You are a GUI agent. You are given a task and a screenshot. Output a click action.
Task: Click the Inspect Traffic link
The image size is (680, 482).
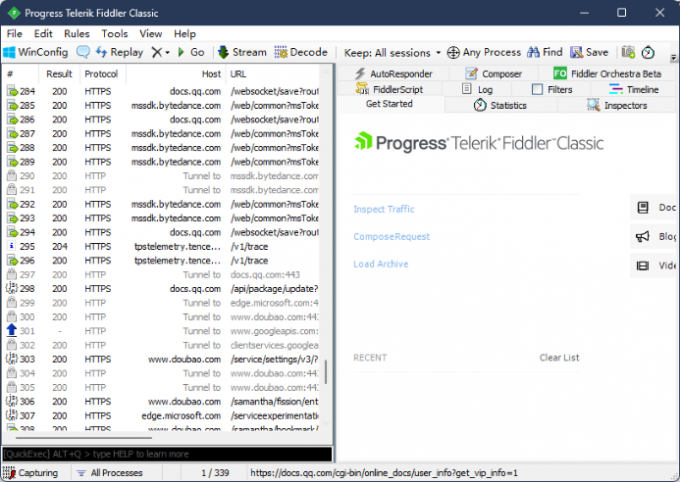(383, 209)
